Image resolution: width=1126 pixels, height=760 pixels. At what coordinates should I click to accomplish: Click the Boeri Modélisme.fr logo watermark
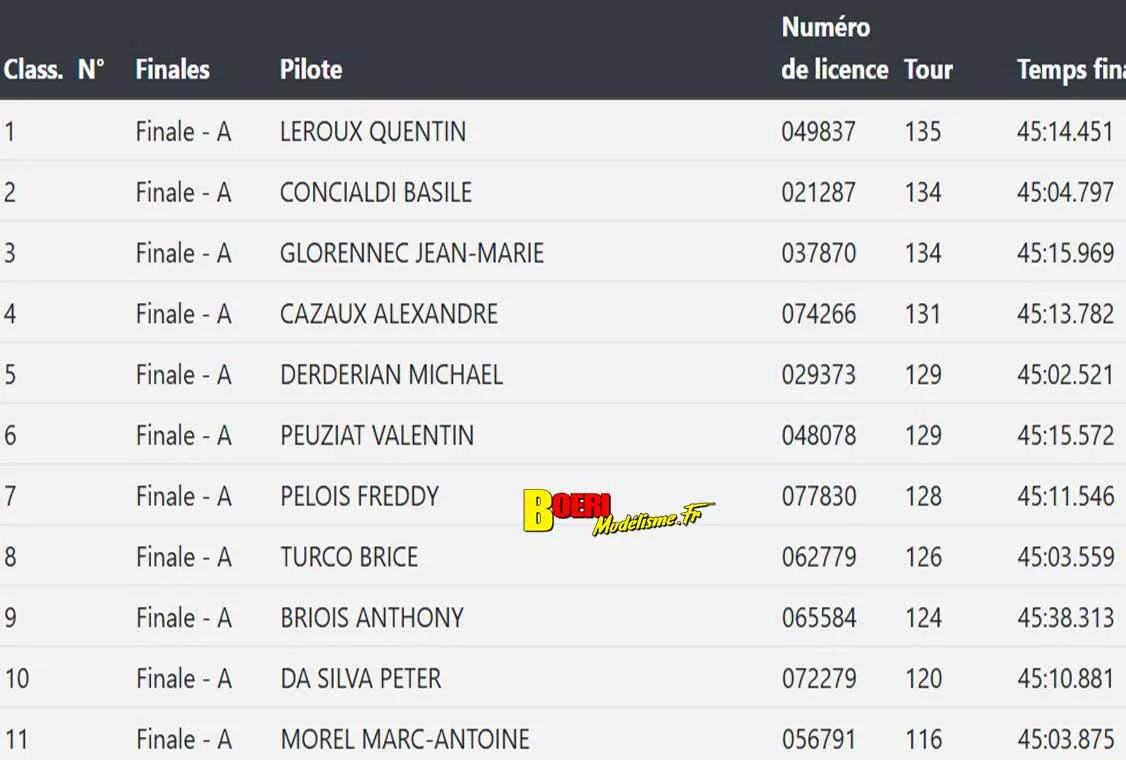coord(617,511)
